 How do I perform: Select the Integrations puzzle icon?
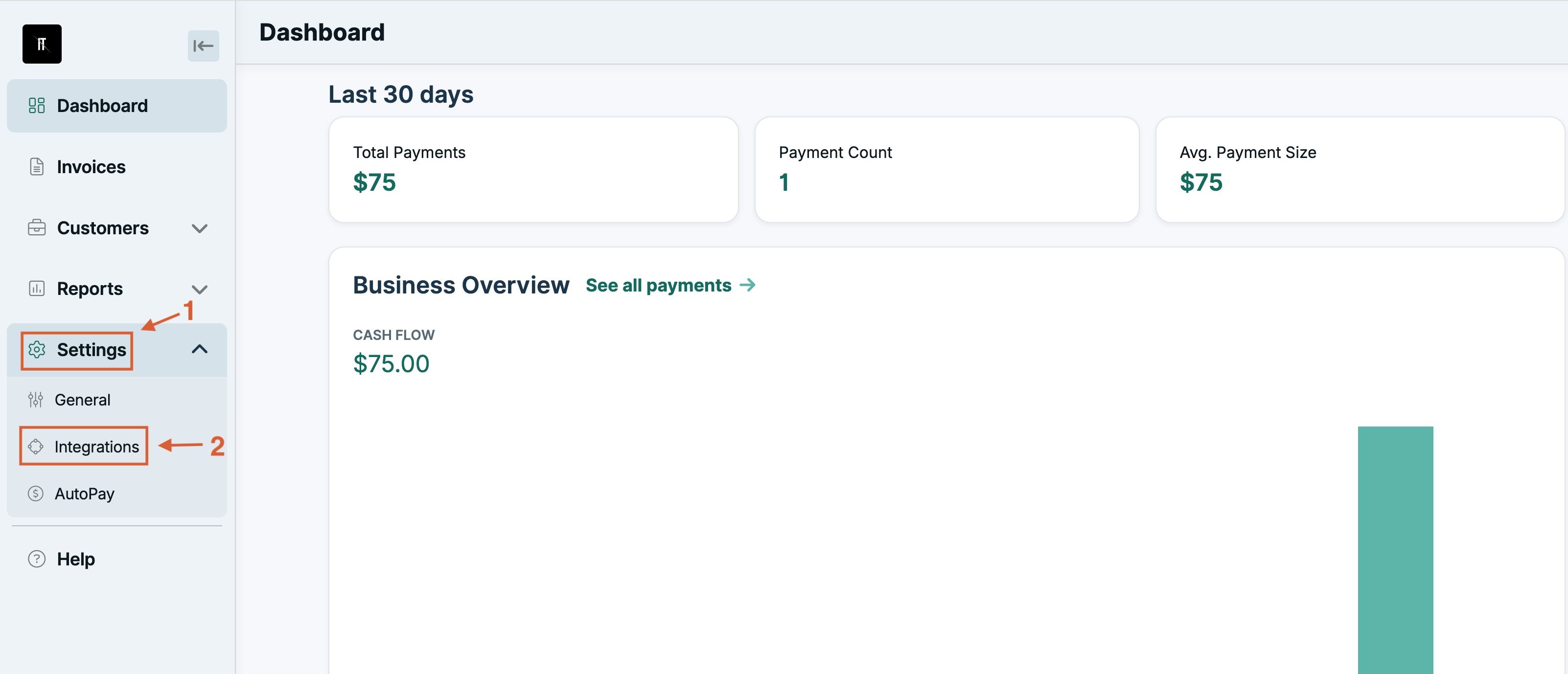(x=36, y=447)
